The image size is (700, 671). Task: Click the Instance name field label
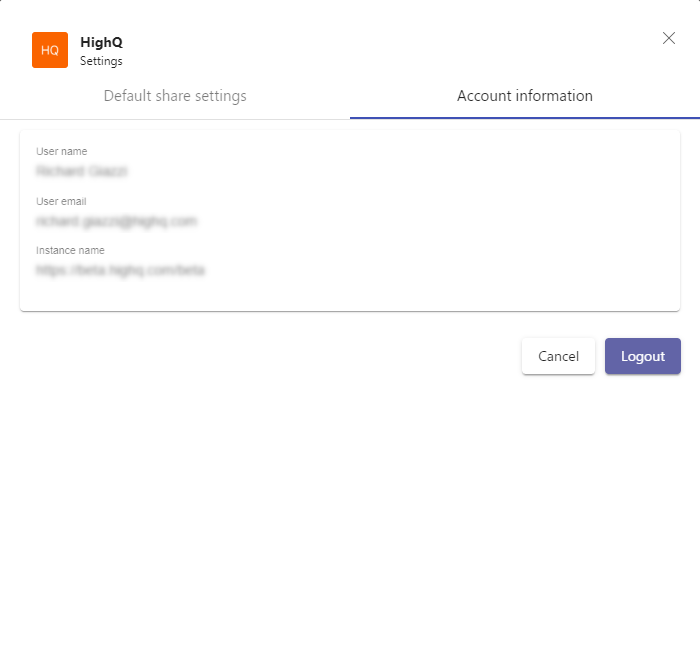(70, 250)
